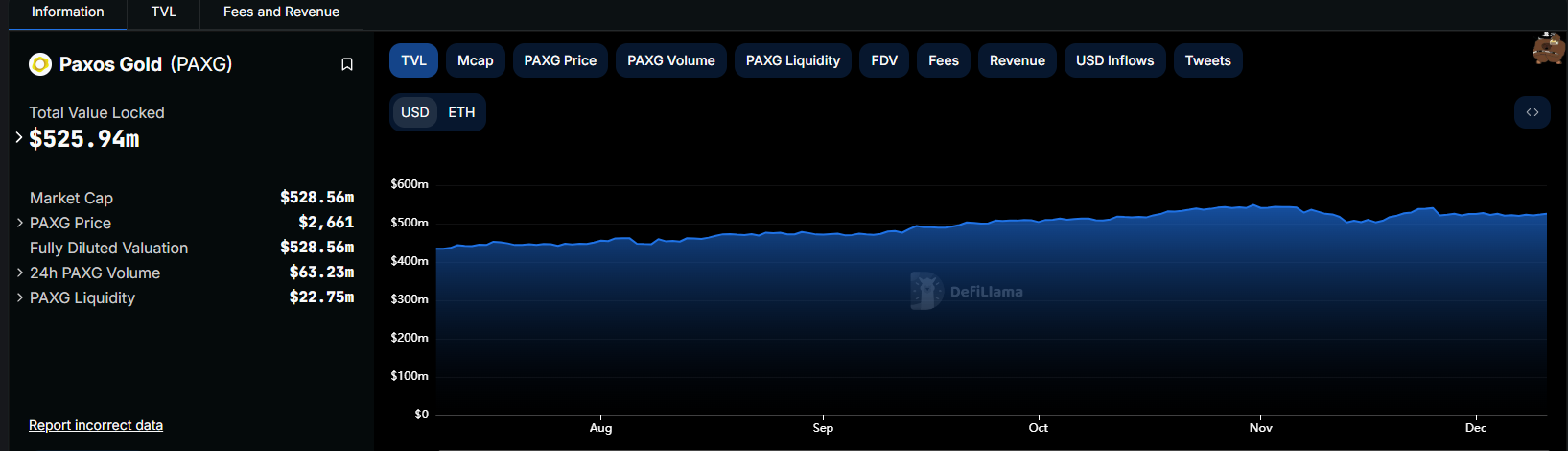Click the llama avatar icon
Viewport: 1568px width, 451px height.
[1549, 48]
